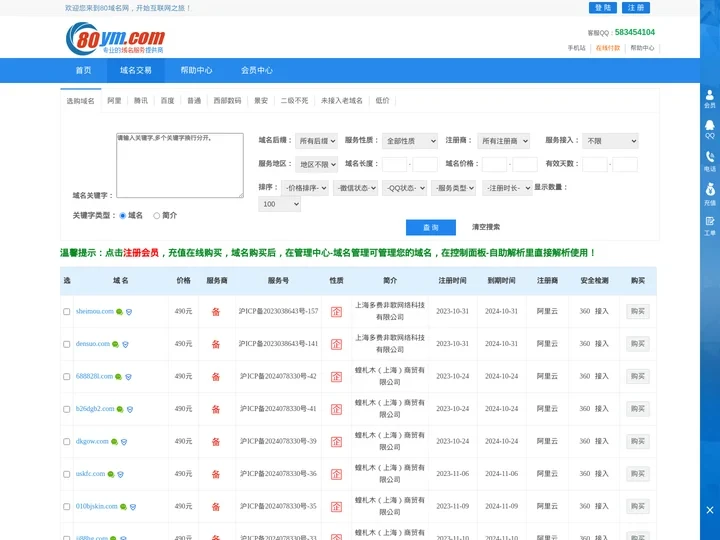Click the 电话 phone sidebar icon
Screen dimensions: 720x540
click(x=709, y=161)
